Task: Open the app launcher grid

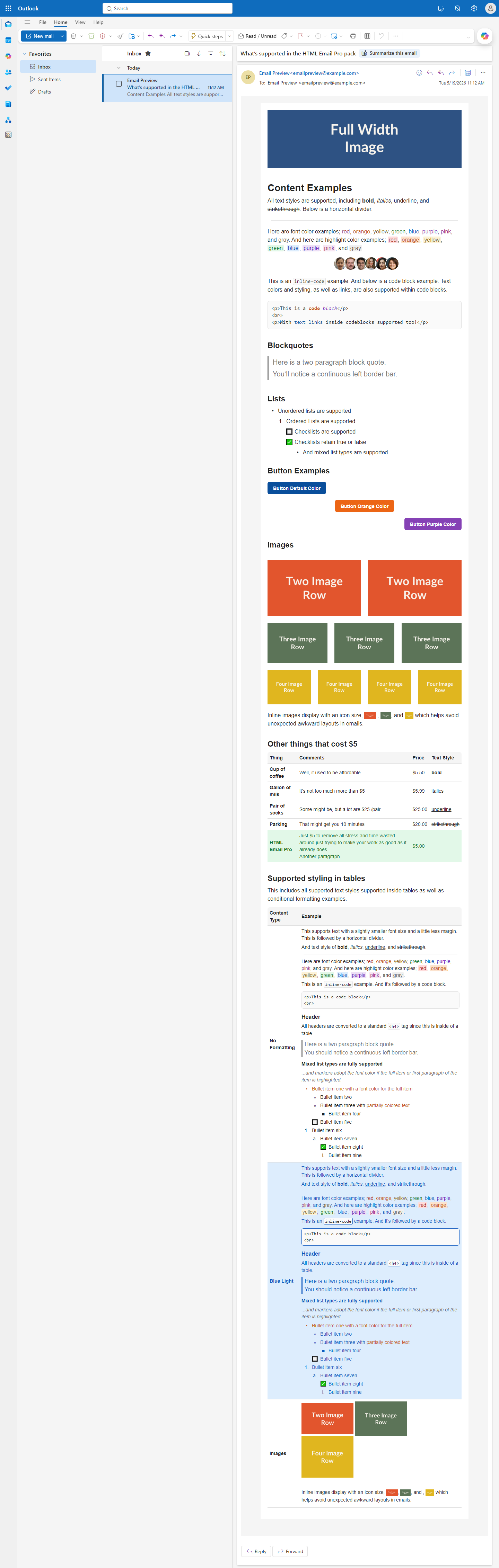Action: [x=8, y=9]
